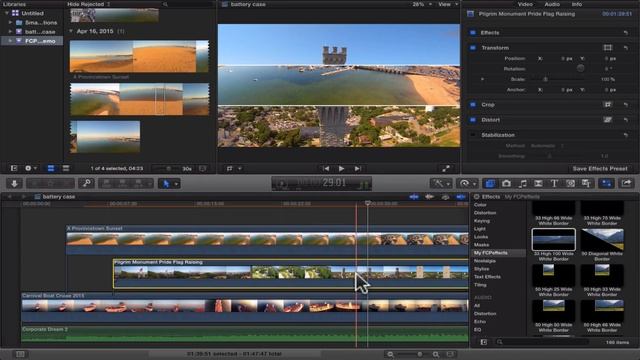Open the tool selector dropdown arrow
This screenshot has height=360, width=640.
(176, 184)
